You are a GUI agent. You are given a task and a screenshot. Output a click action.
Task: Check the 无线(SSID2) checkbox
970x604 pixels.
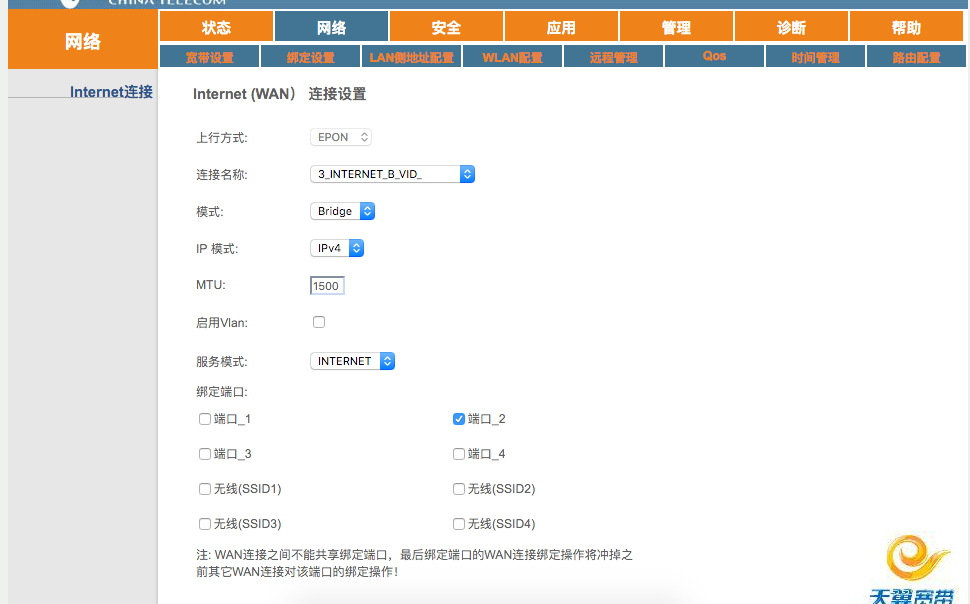click(458, 489)
